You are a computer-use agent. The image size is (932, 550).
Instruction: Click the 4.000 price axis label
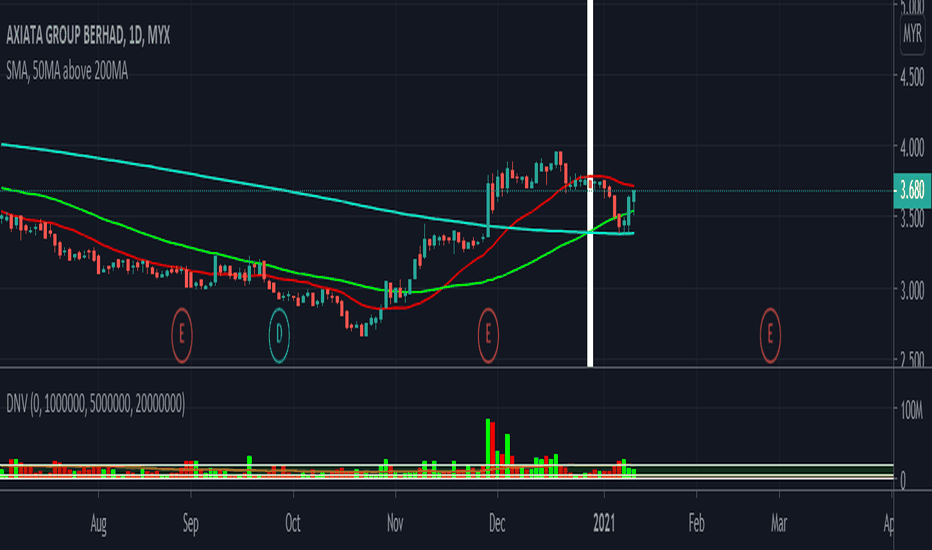tap(912, 148)
